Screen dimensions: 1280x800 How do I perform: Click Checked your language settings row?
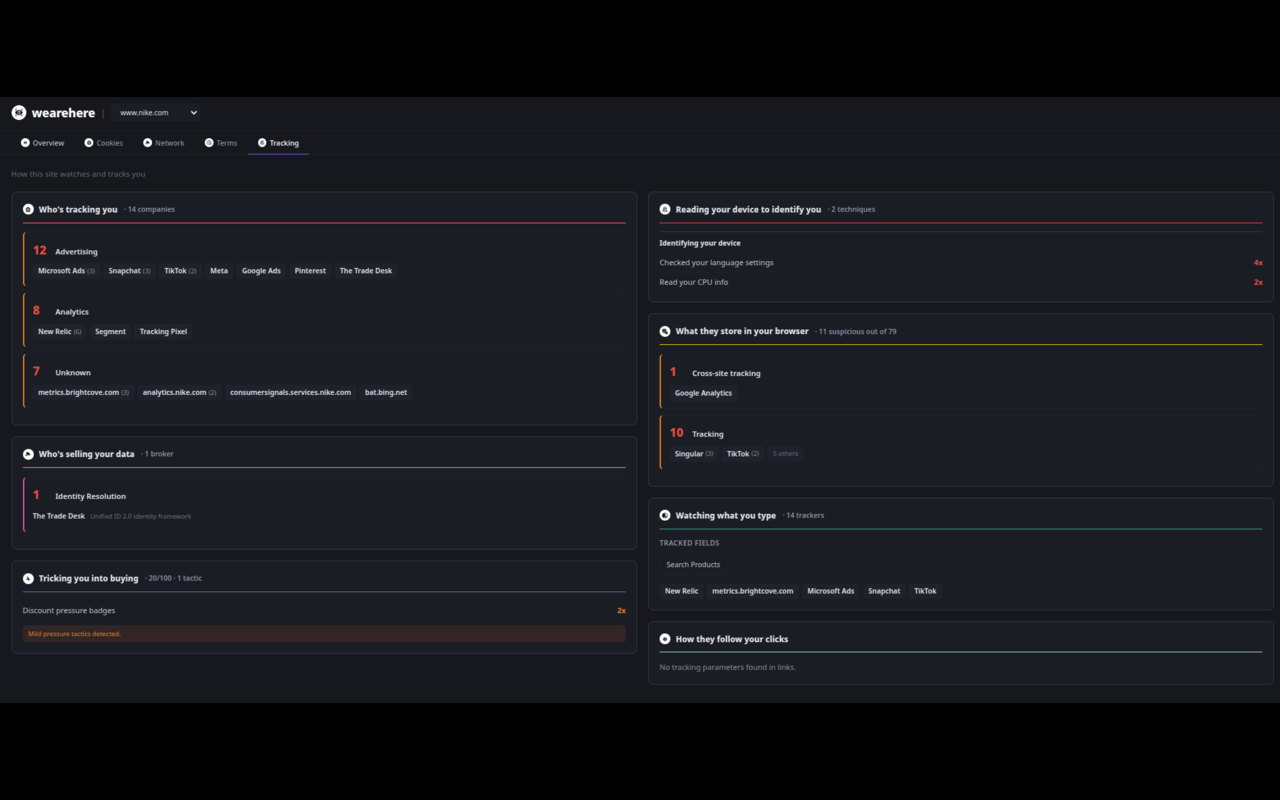tap(961, 263)
